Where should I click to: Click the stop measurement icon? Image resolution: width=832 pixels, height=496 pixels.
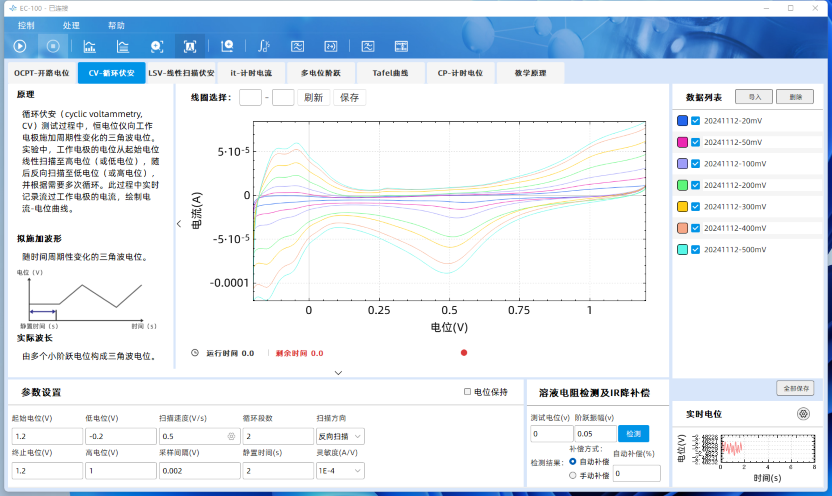click(x=54, y=46)
